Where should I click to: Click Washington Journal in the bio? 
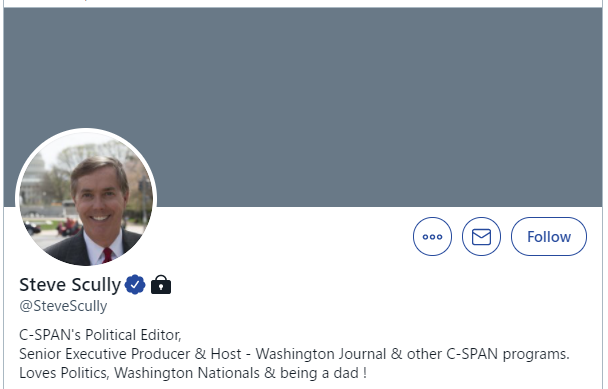pos(321,354)
